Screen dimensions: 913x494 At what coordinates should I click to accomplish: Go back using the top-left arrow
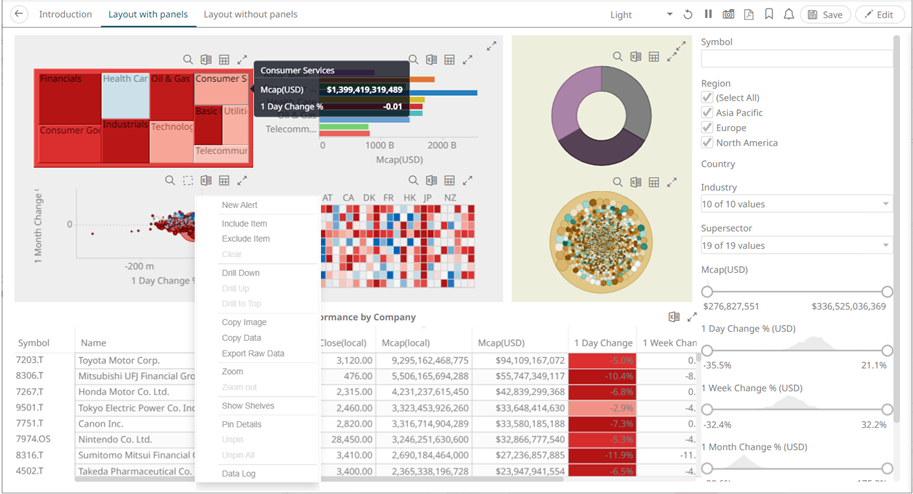(x=18, y=15)
